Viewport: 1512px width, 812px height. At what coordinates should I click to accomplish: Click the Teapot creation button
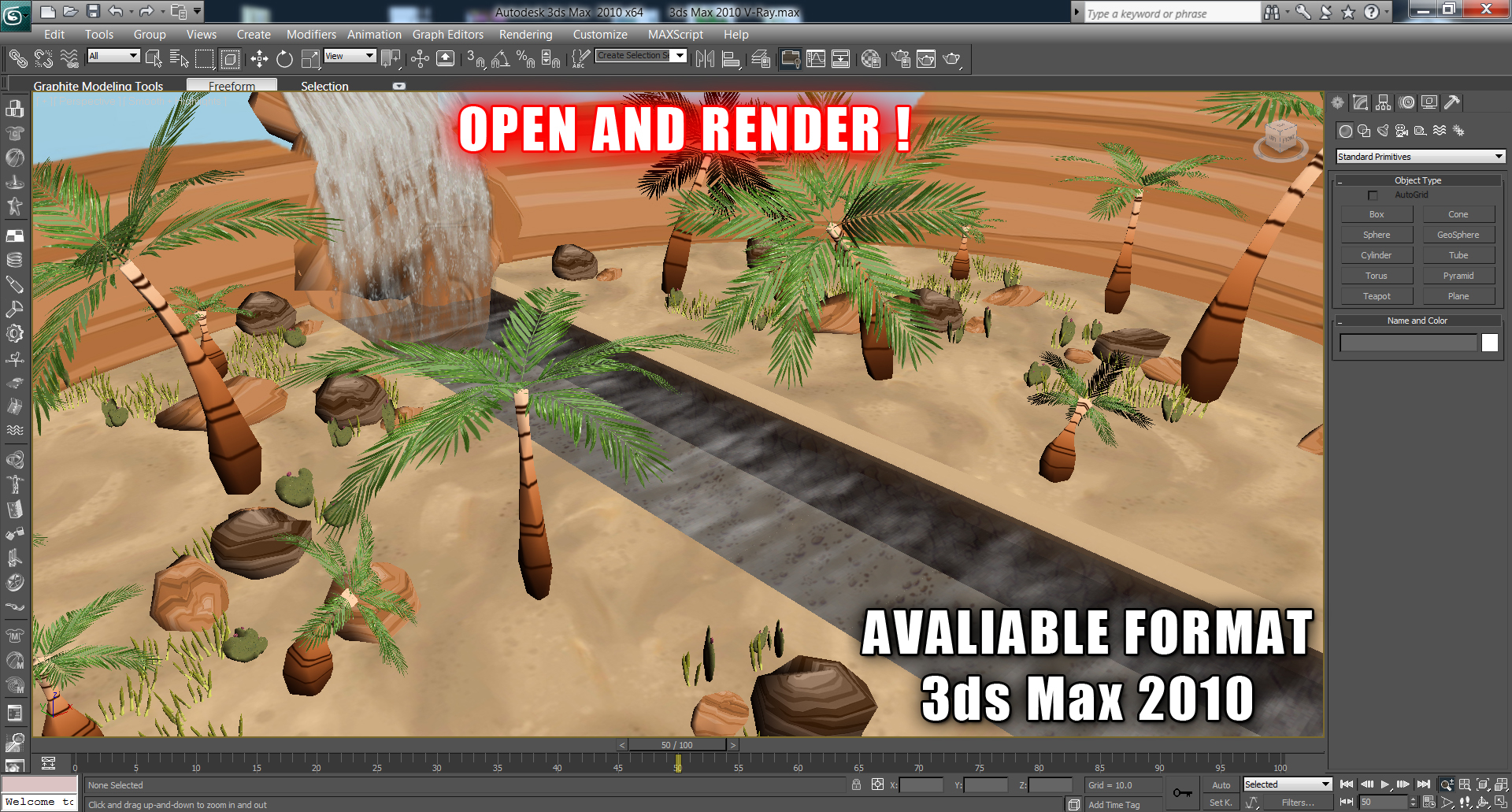click(1377, 295)
